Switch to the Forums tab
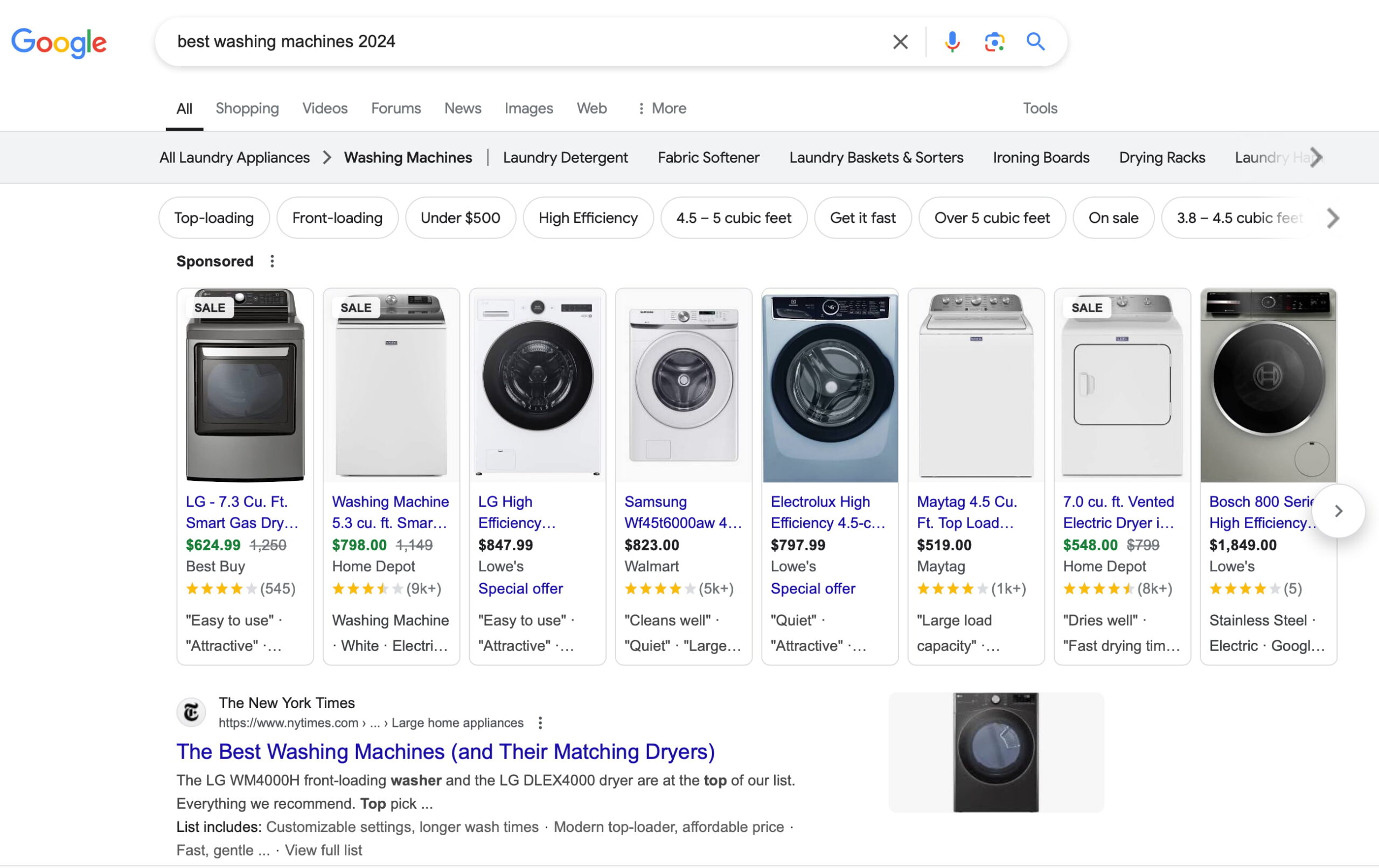This screenshot has width=1379, height=868. point(396,108)
